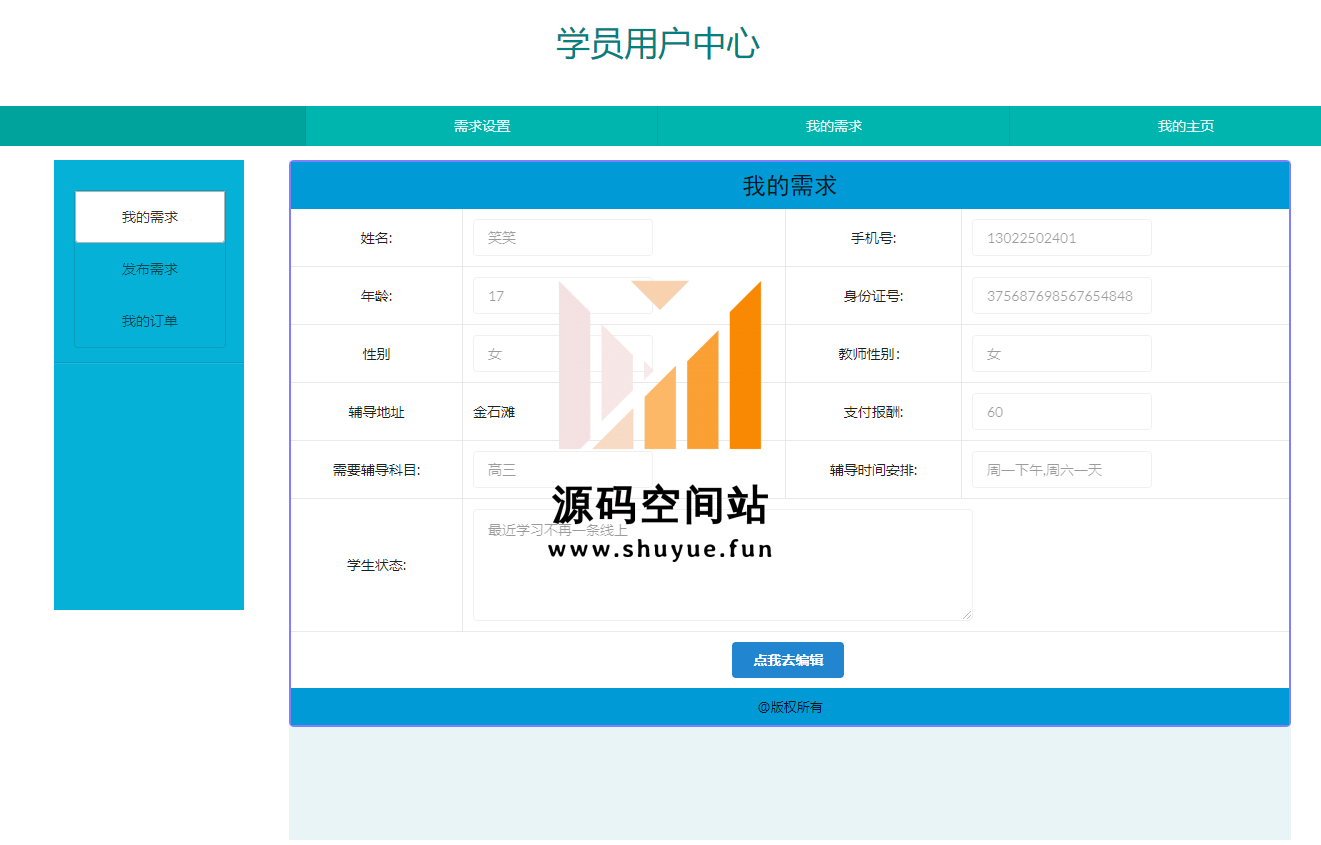Click the 手机号: label
The height and width of the screenshot is (845, 1321).
(x=874, y=238)
